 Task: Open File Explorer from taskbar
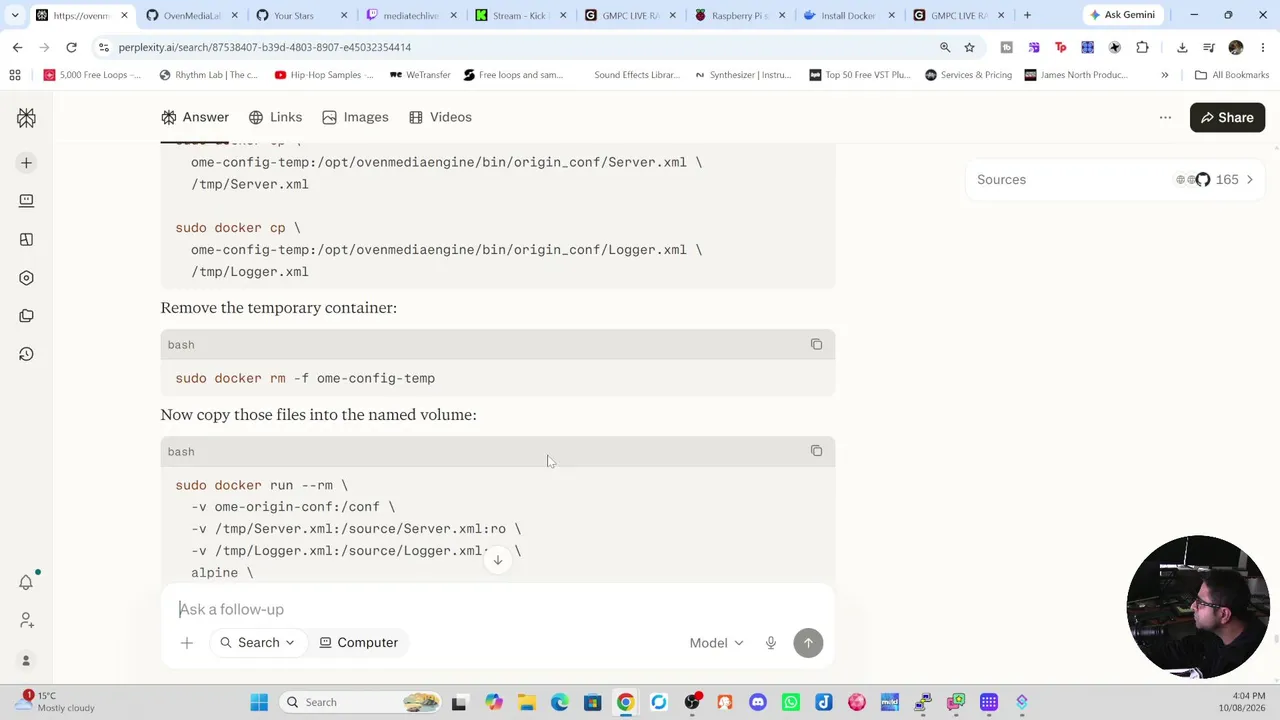click(x=527, y=702)
